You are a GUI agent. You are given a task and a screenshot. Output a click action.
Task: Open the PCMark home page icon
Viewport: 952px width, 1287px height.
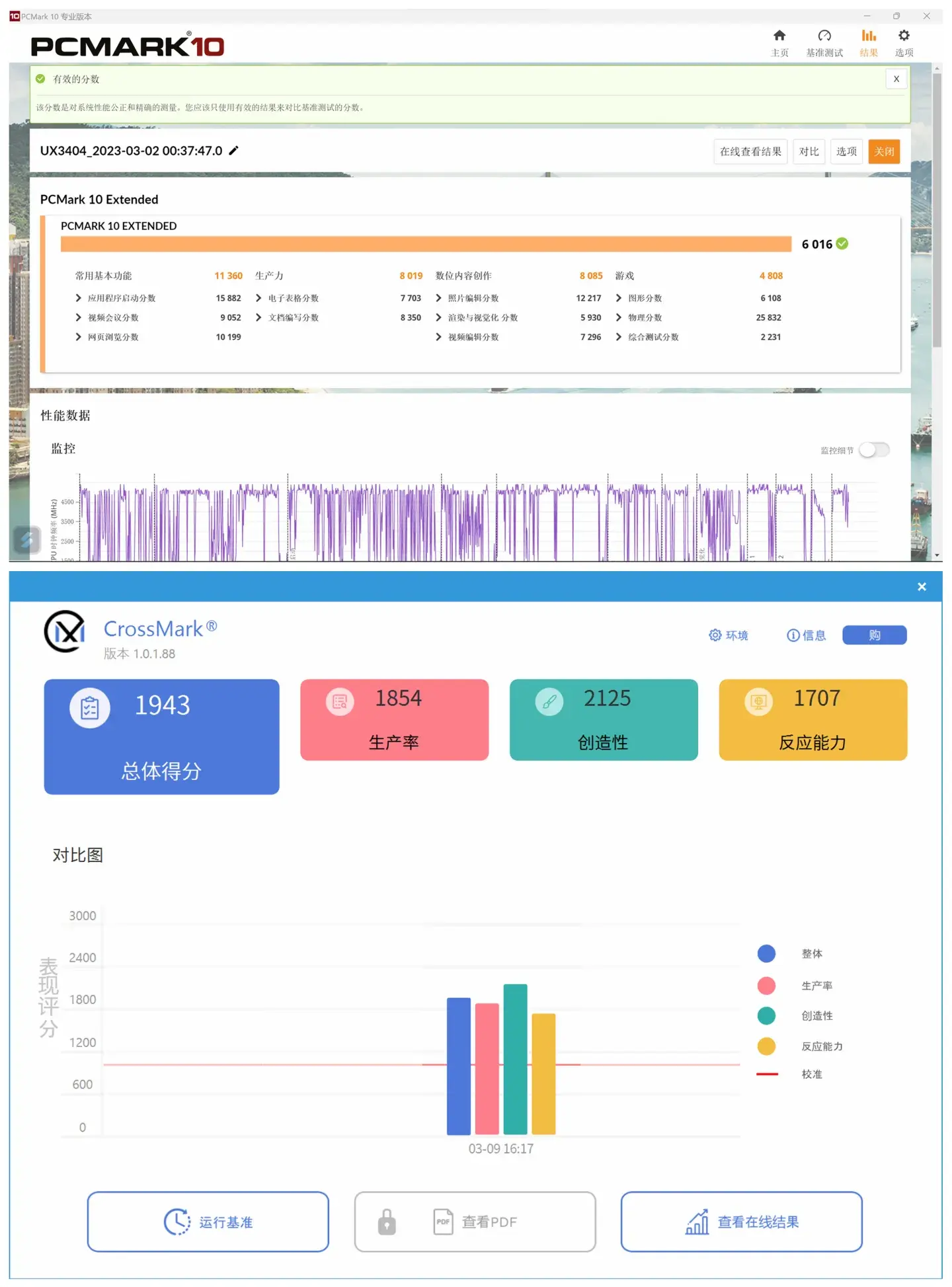779,36
